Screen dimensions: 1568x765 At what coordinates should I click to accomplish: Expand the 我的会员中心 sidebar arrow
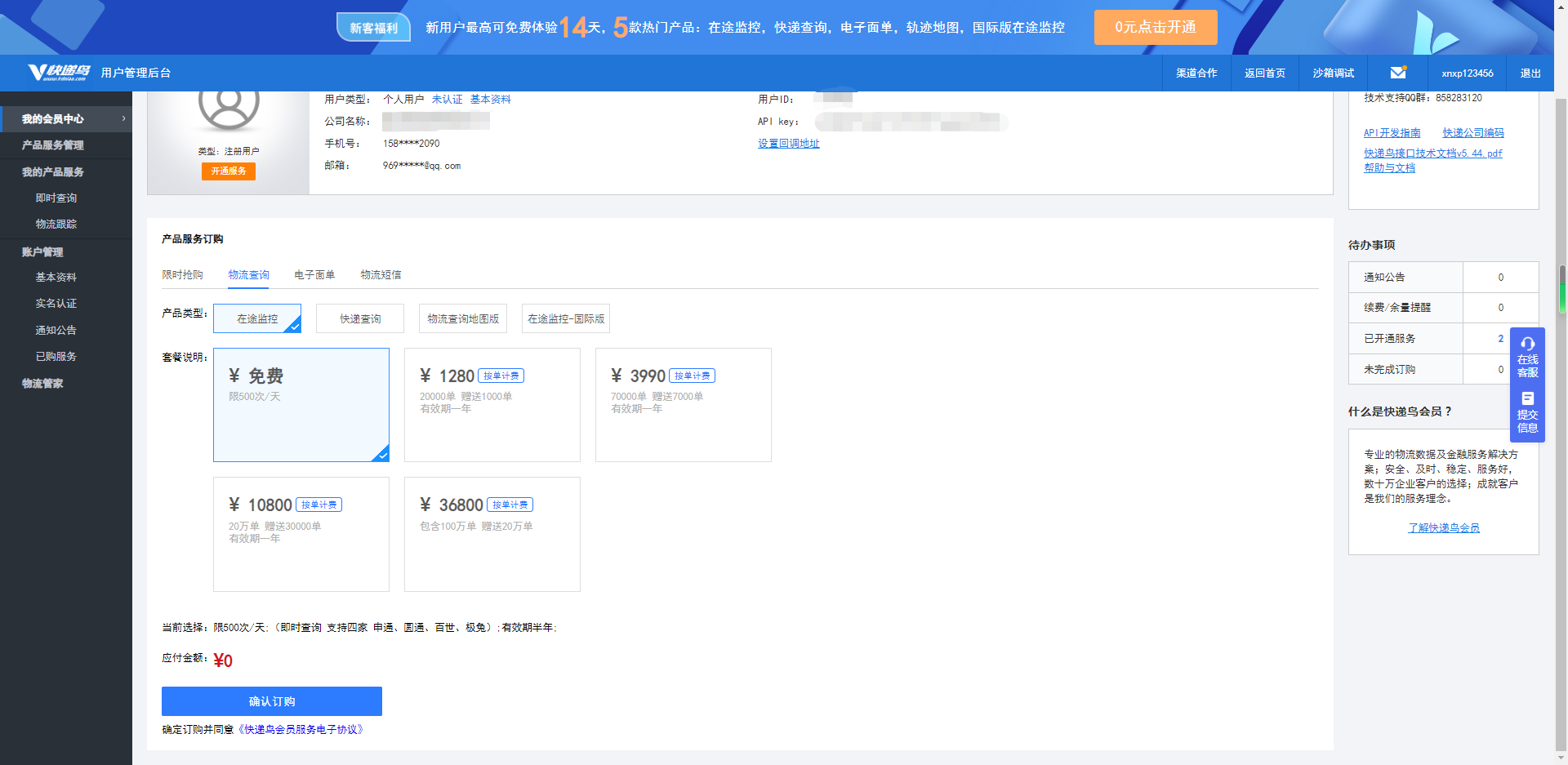[123, 118]
